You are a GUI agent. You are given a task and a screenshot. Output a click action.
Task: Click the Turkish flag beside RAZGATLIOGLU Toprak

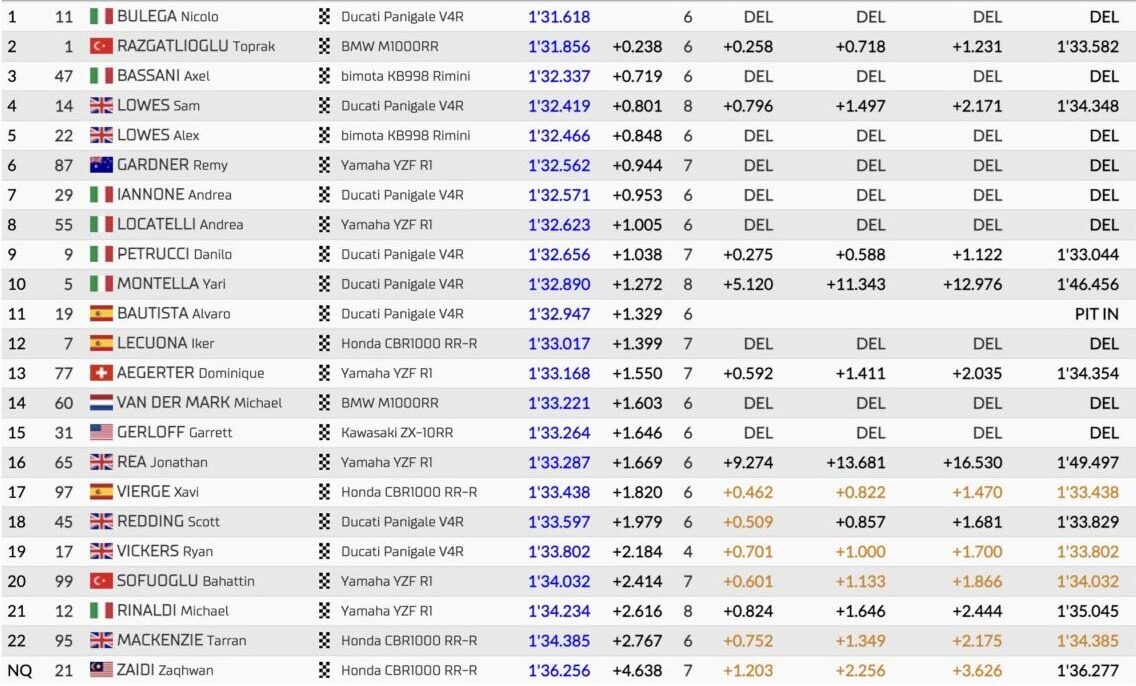click(x=101, y=46)
